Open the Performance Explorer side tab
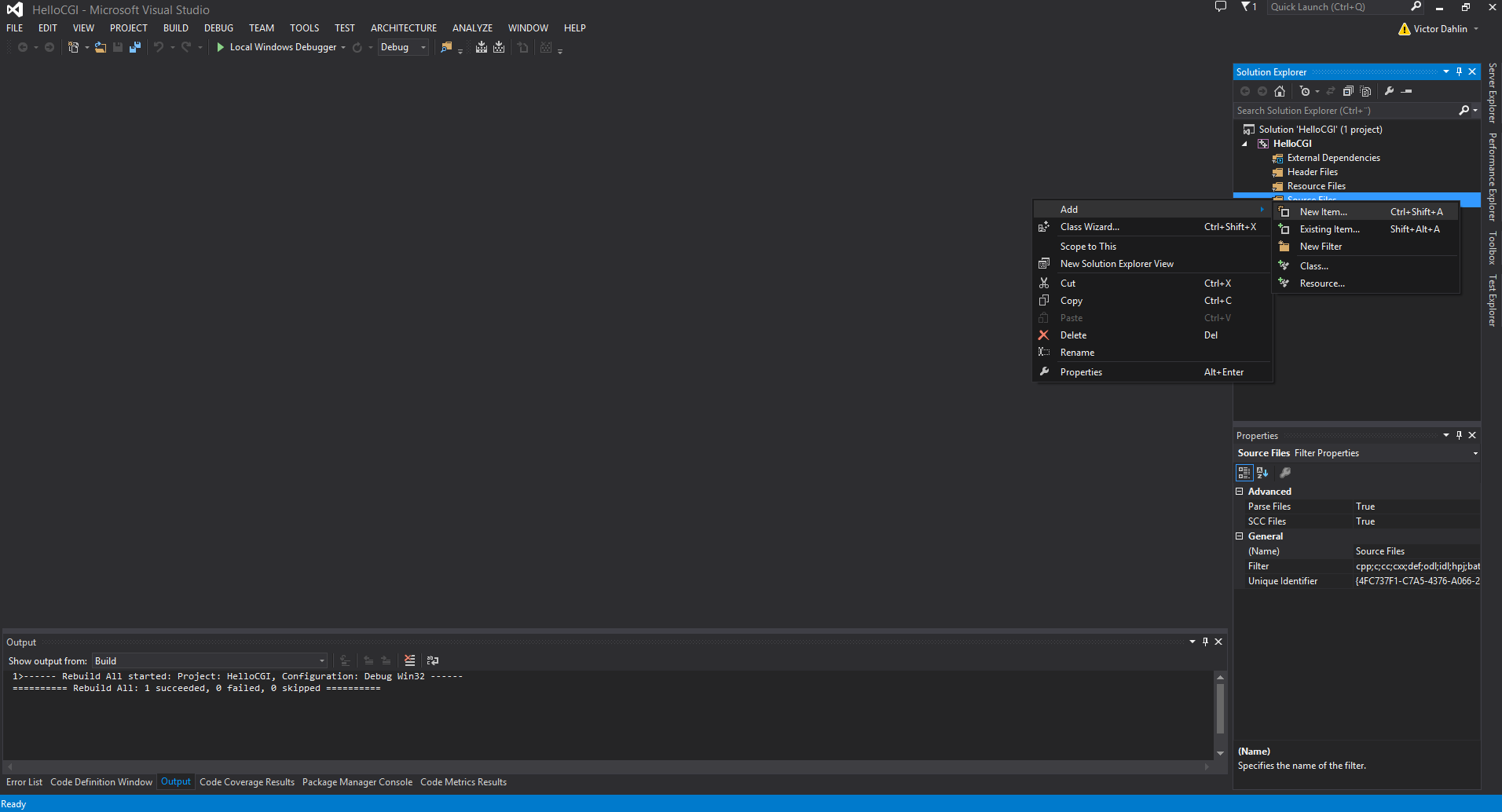The height and width of the screenshot is (812, 1502). pyautogui.click(x=1493, y=177)
